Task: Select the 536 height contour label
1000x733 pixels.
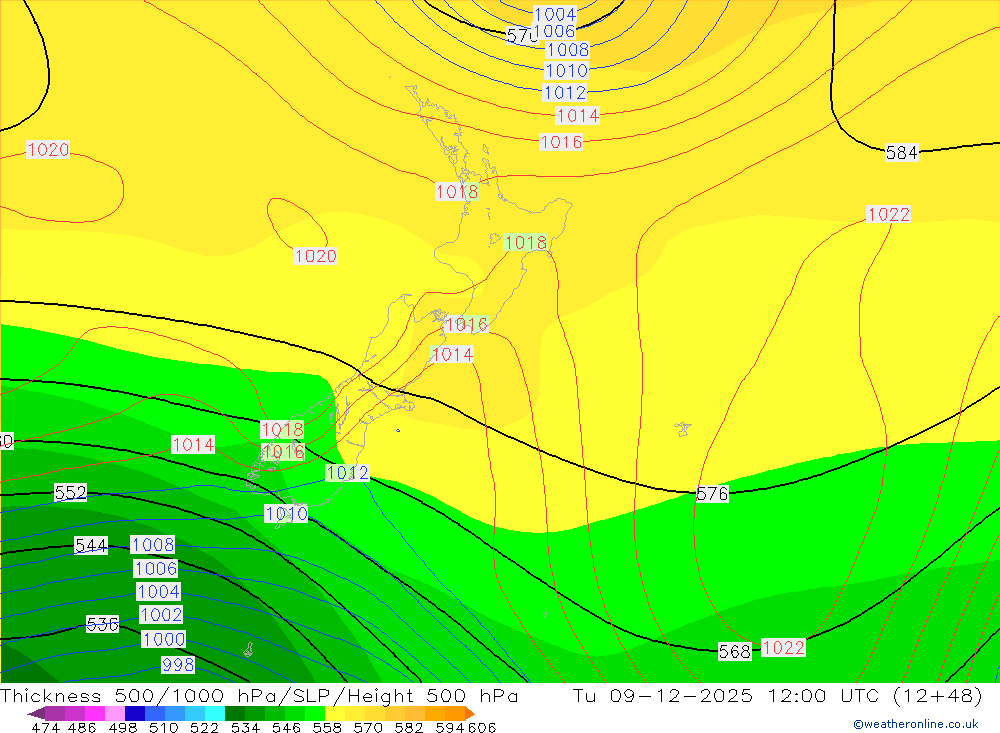Action: [102, 625]
